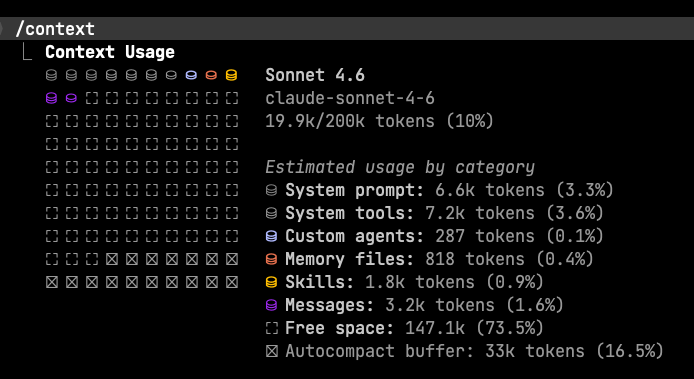Click the crossed Autocompact buffer legend icon

click(x=271, y=352)
